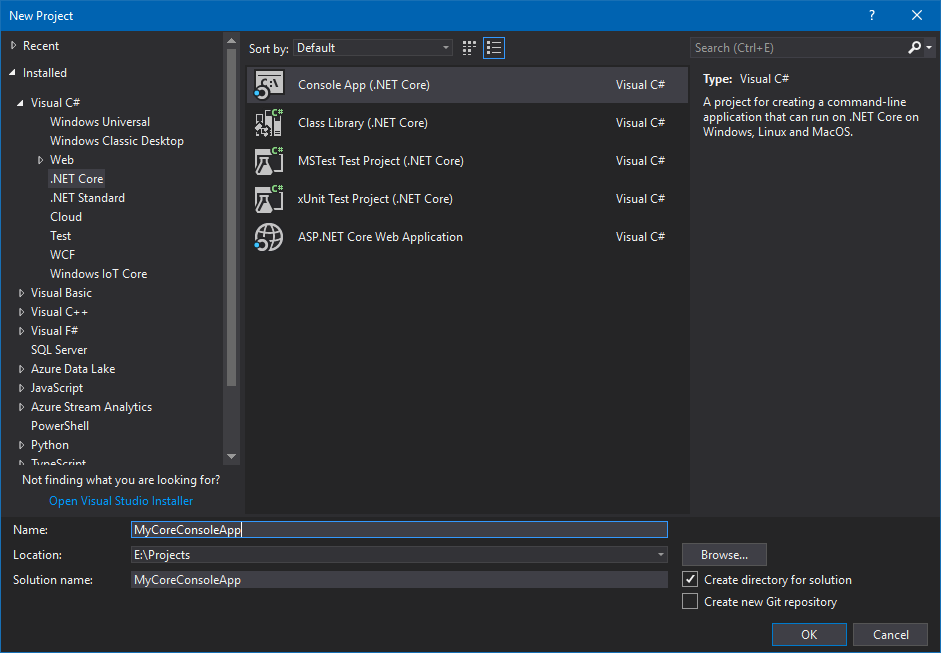This screenshot has width=941, height=653.
Task: Choose the Class Library (.NET Core) icon
Action: tap(269, 122)
